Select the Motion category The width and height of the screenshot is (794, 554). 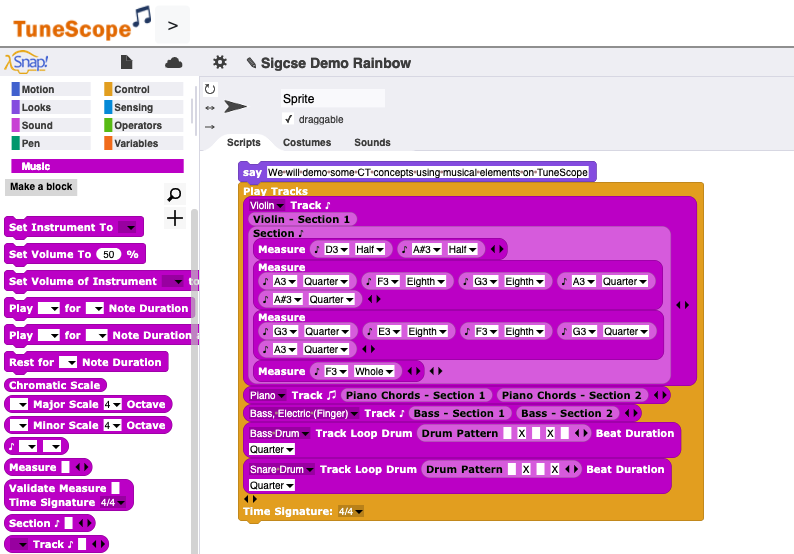(x=51, y=89)
